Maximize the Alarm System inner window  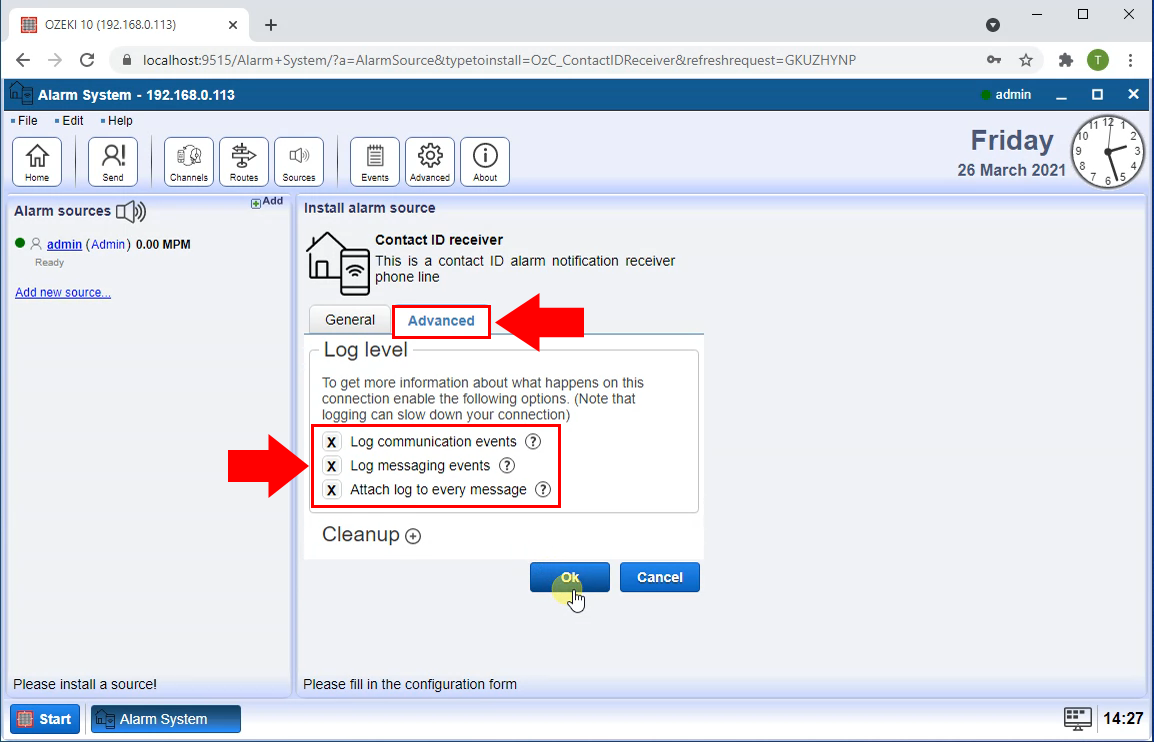[x=1097, y=95]
